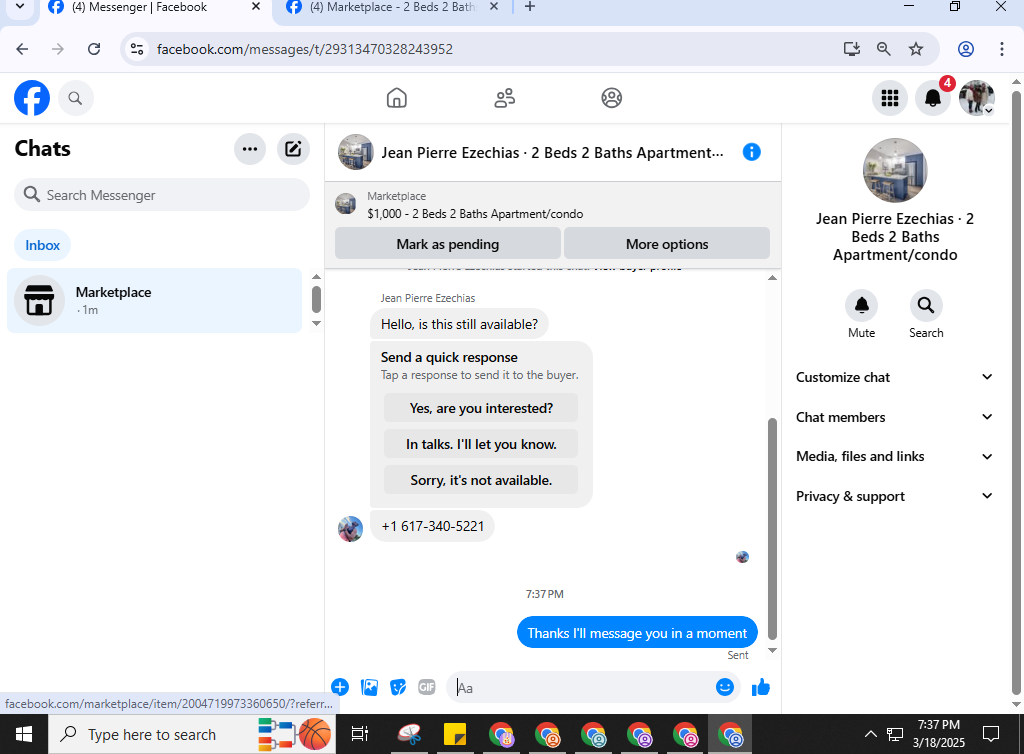Click Mark as pending button
1024x754 pixels.
click(447, 244)
